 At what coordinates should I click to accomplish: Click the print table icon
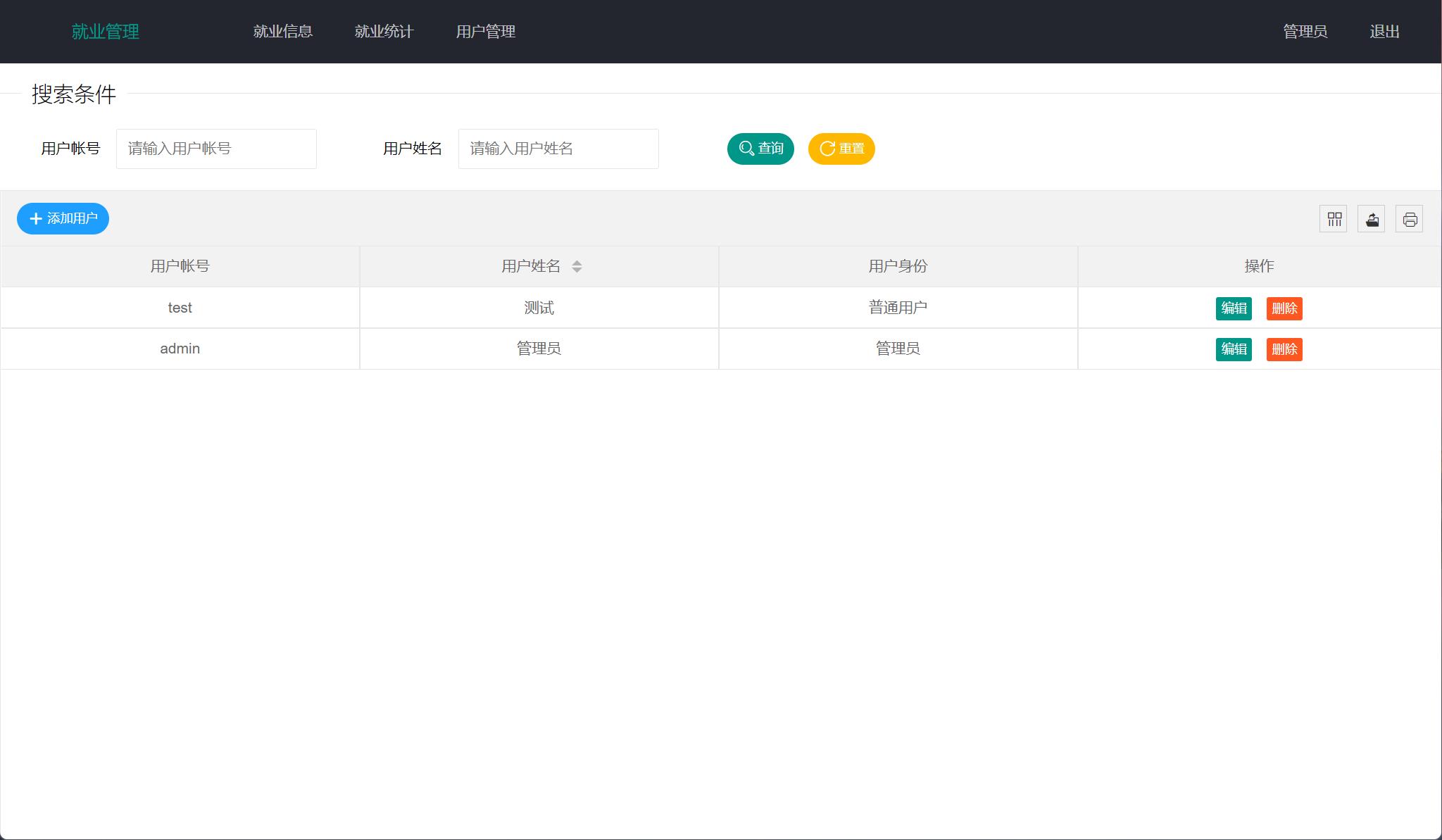pos(1410,218)
